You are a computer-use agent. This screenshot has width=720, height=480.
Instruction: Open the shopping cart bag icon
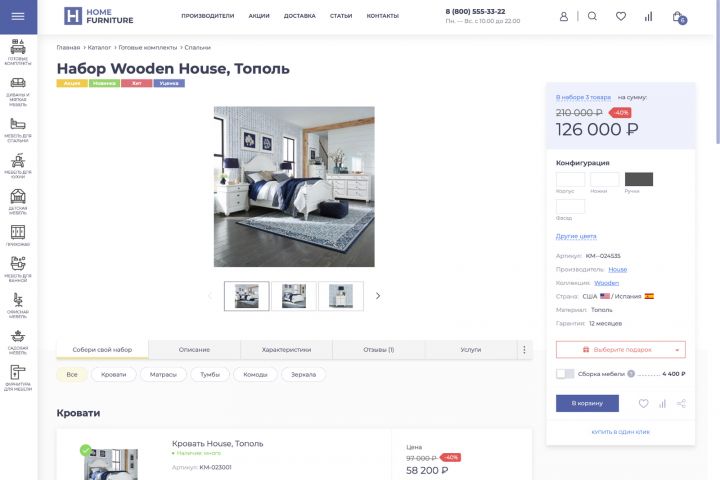[678, 17]
